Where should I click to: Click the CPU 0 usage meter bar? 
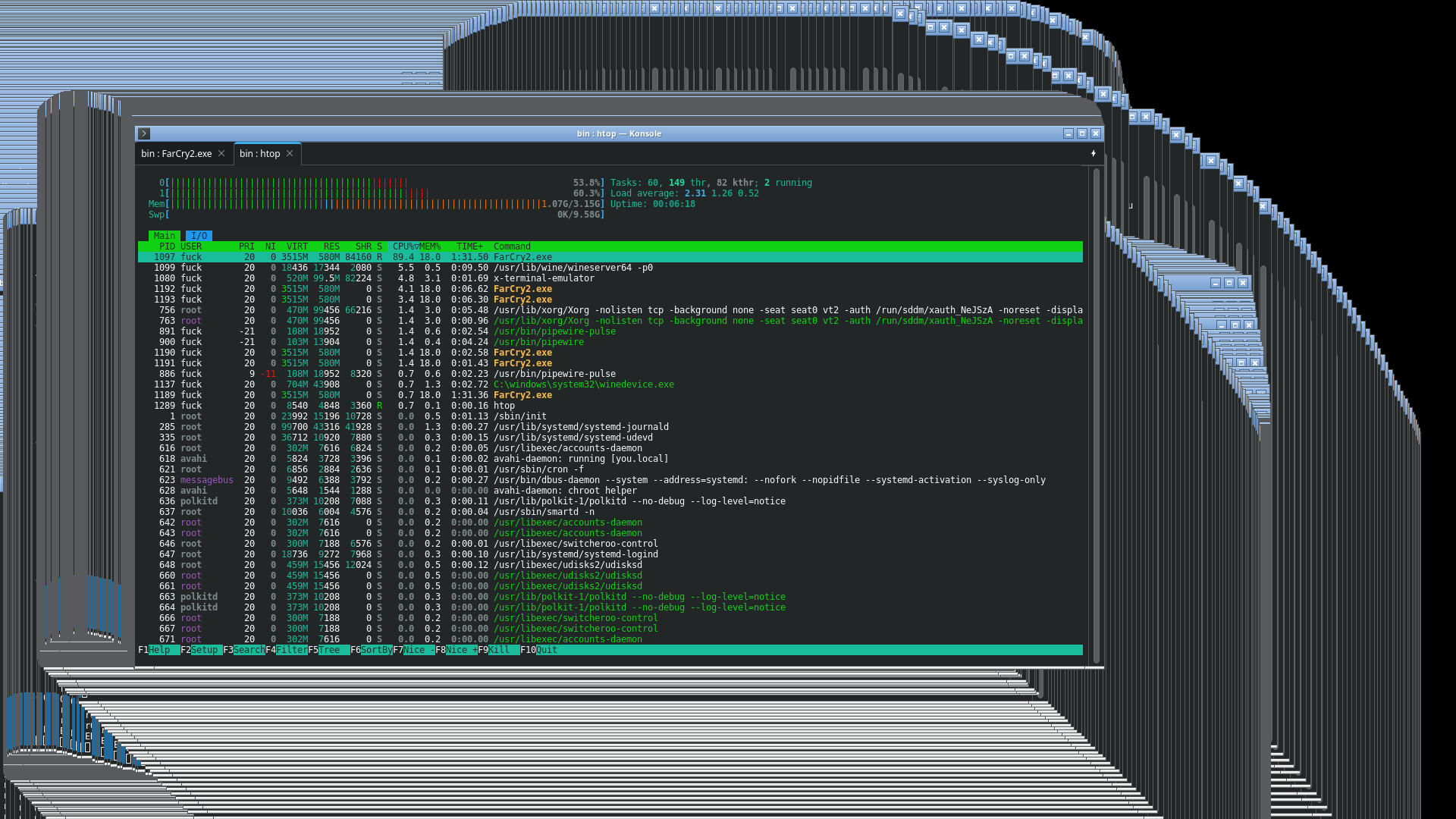(381, 183)
